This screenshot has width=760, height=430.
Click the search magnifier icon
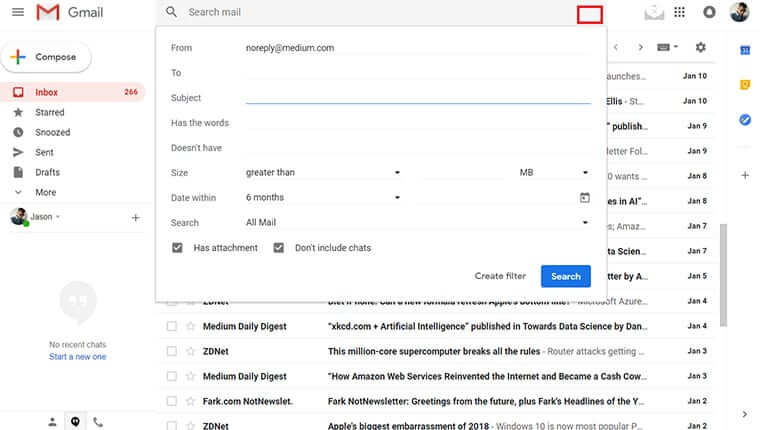[171, 12]
